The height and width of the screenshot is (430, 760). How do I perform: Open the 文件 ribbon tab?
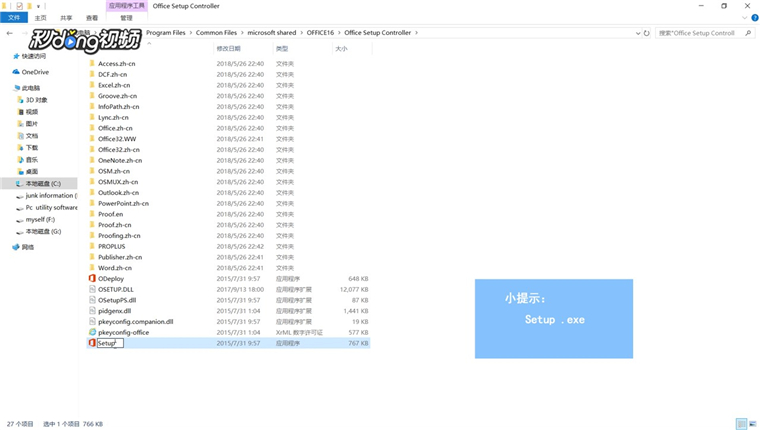[x=14, y=17]
